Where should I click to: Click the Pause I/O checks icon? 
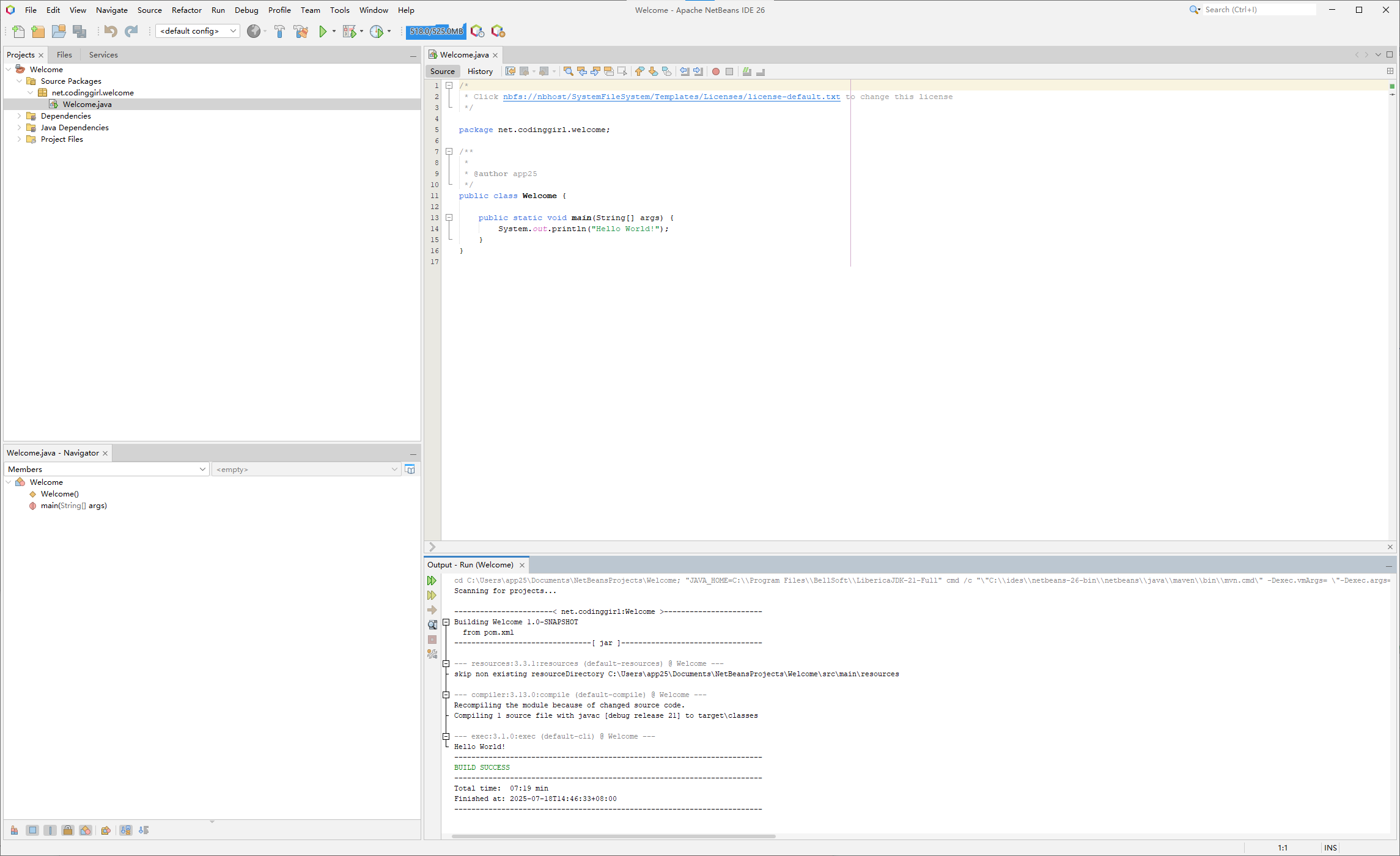pos(498,31)
